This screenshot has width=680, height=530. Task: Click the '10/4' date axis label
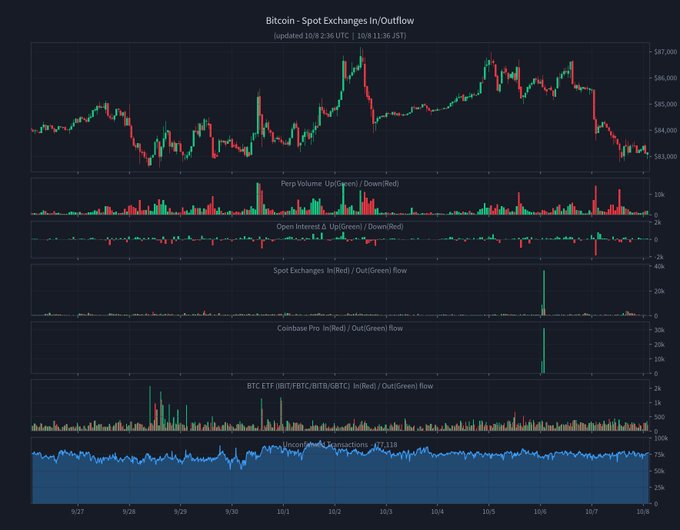[437, 512]
